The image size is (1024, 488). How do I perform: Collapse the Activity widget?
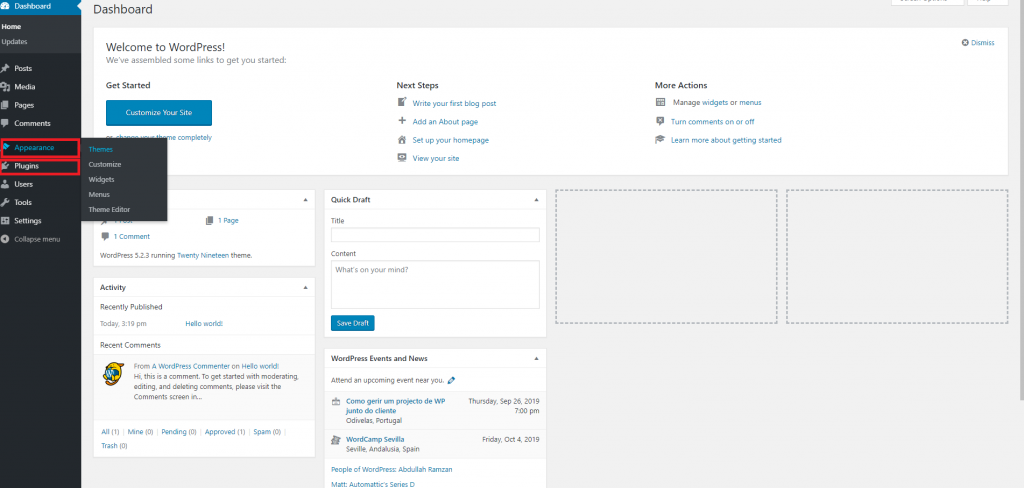tap(306, 287)
